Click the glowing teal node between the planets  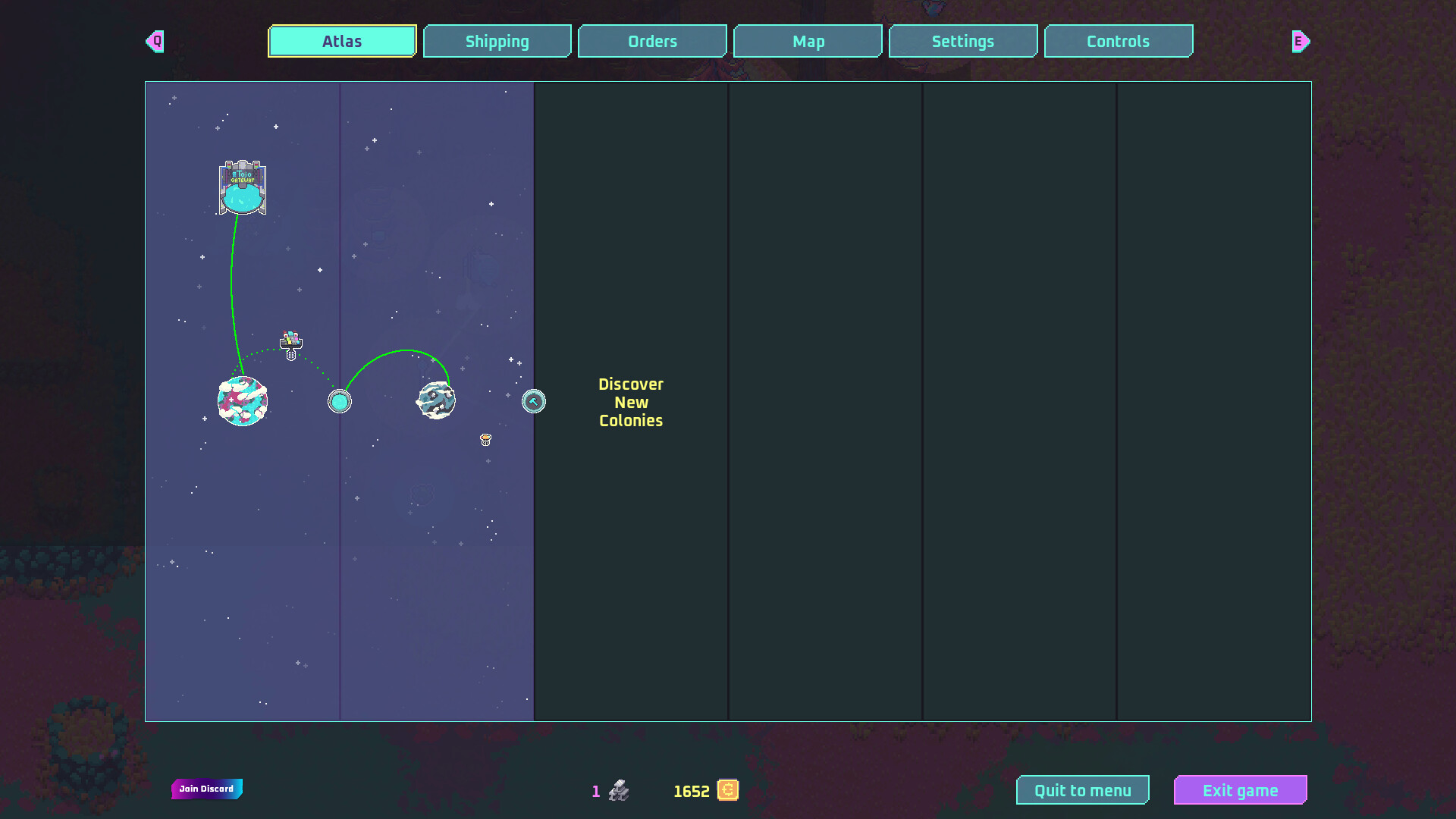(339, 402)
